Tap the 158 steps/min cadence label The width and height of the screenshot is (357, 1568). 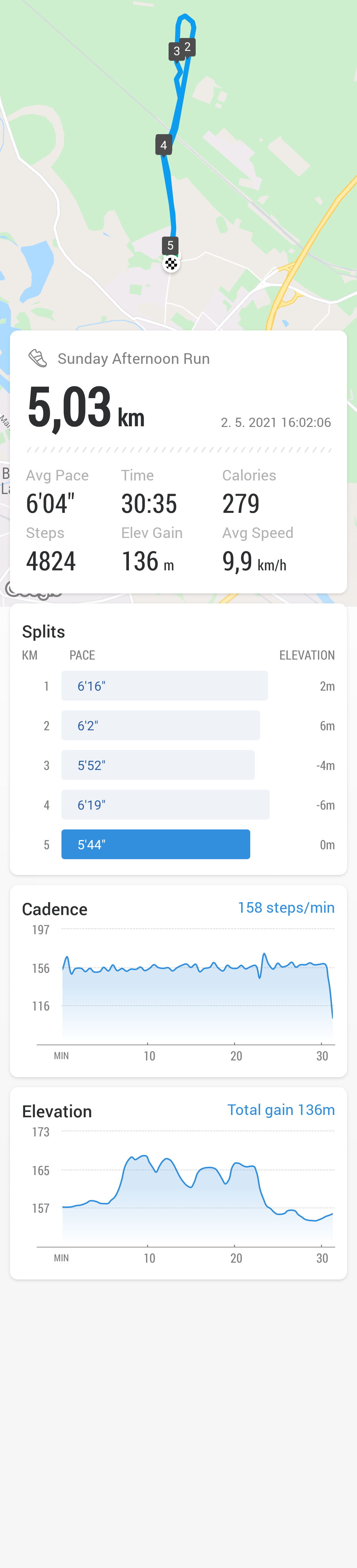pyautogui.click(x=286, y=907)
